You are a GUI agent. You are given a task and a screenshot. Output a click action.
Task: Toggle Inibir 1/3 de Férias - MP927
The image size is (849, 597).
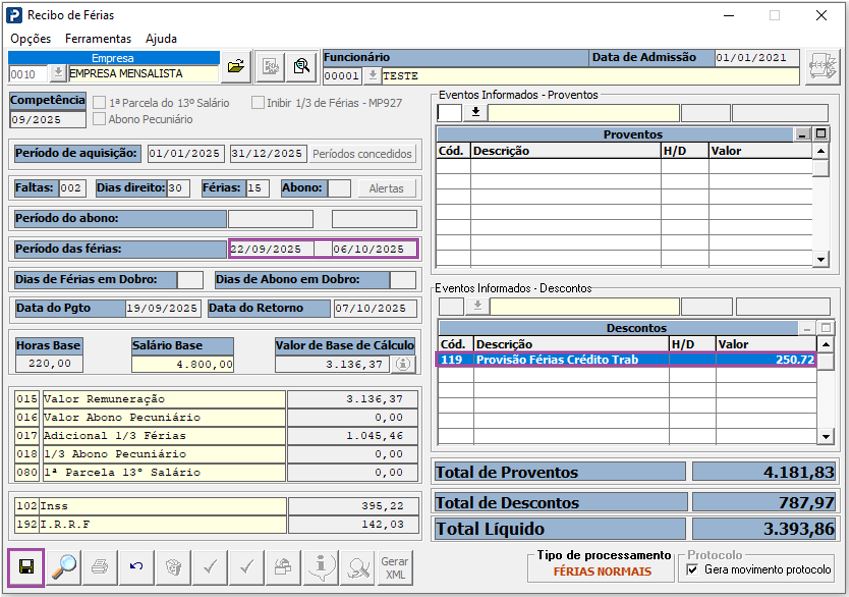pyautogui.click(x=258, y=102)
